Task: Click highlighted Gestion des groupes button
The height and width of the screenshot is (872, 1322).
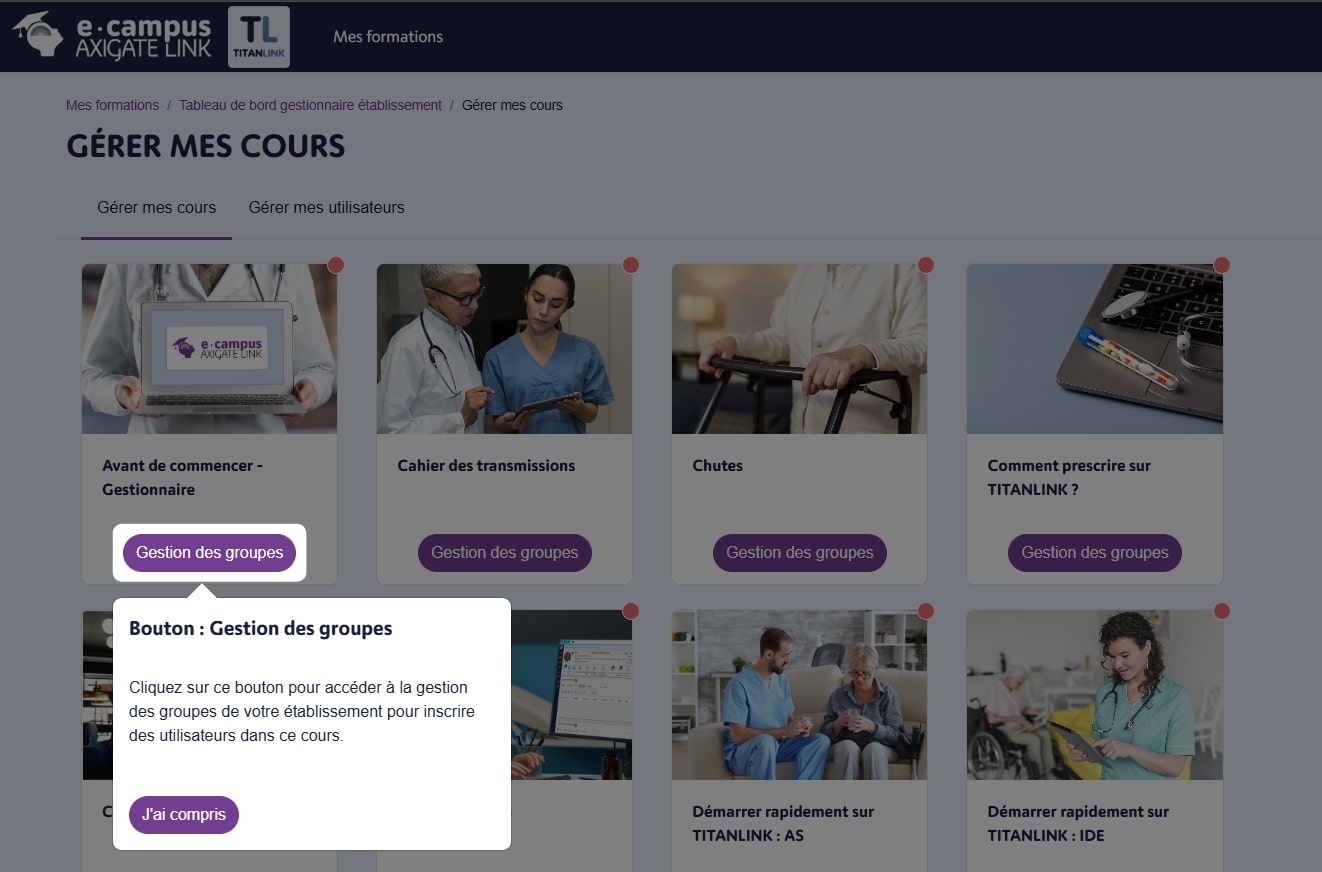Action: [210, 553]
